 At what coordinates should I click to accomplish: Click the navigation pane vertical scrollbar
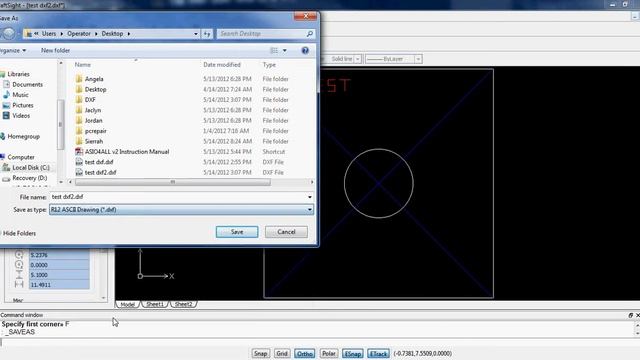tap(61, 124)
